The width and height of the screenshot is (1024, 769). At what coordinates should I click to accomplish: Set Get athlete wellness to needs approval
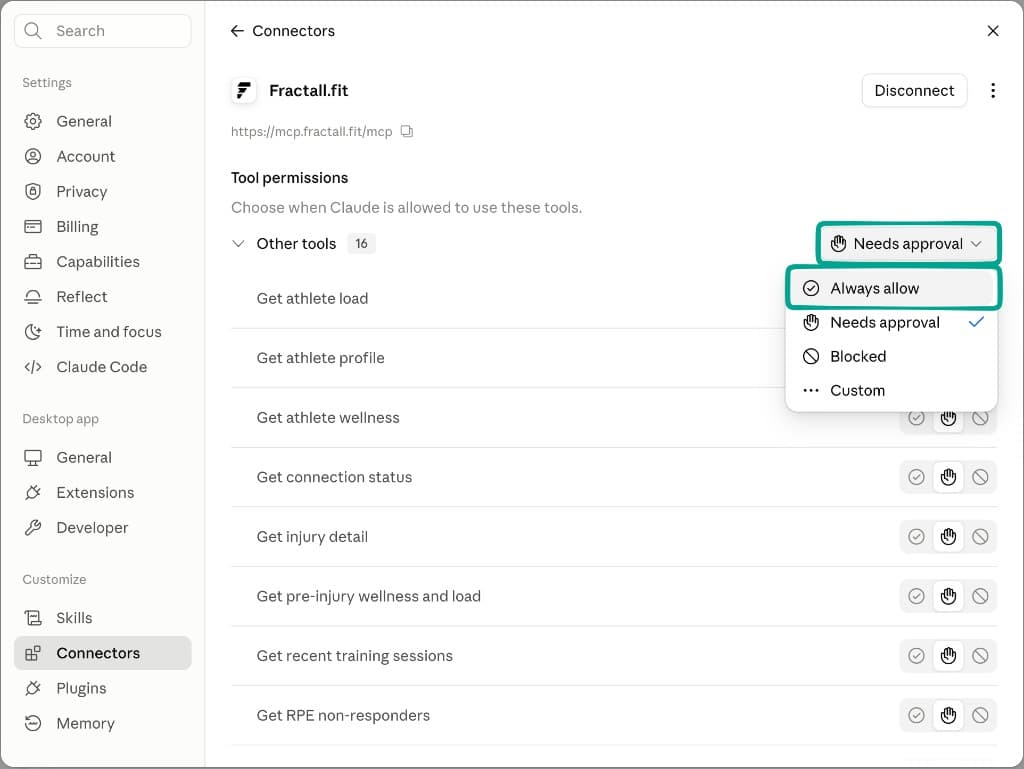948,418
